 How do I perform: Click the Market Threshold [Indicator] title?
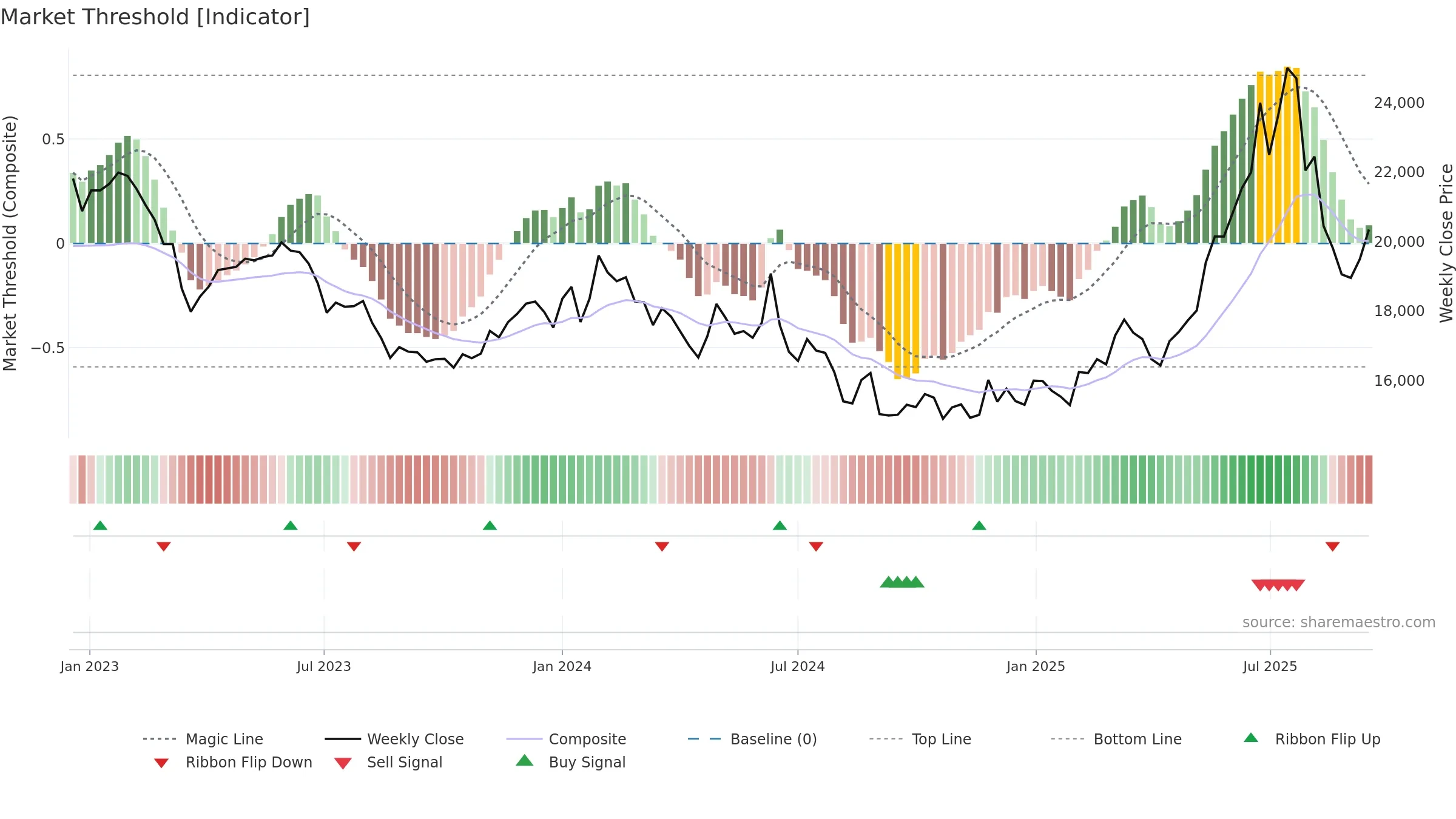click(155, 17)
